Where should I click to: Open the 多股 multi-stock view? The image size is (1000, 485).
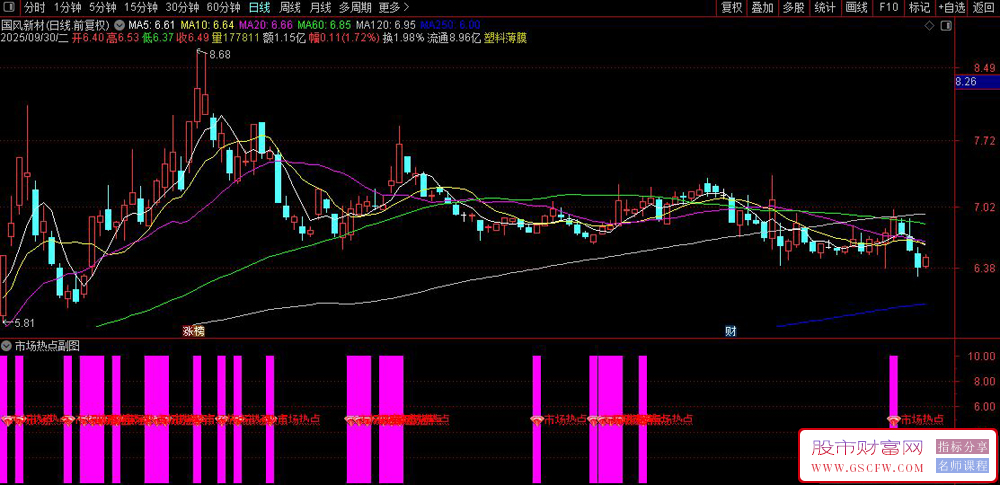(x=794, y=8)
